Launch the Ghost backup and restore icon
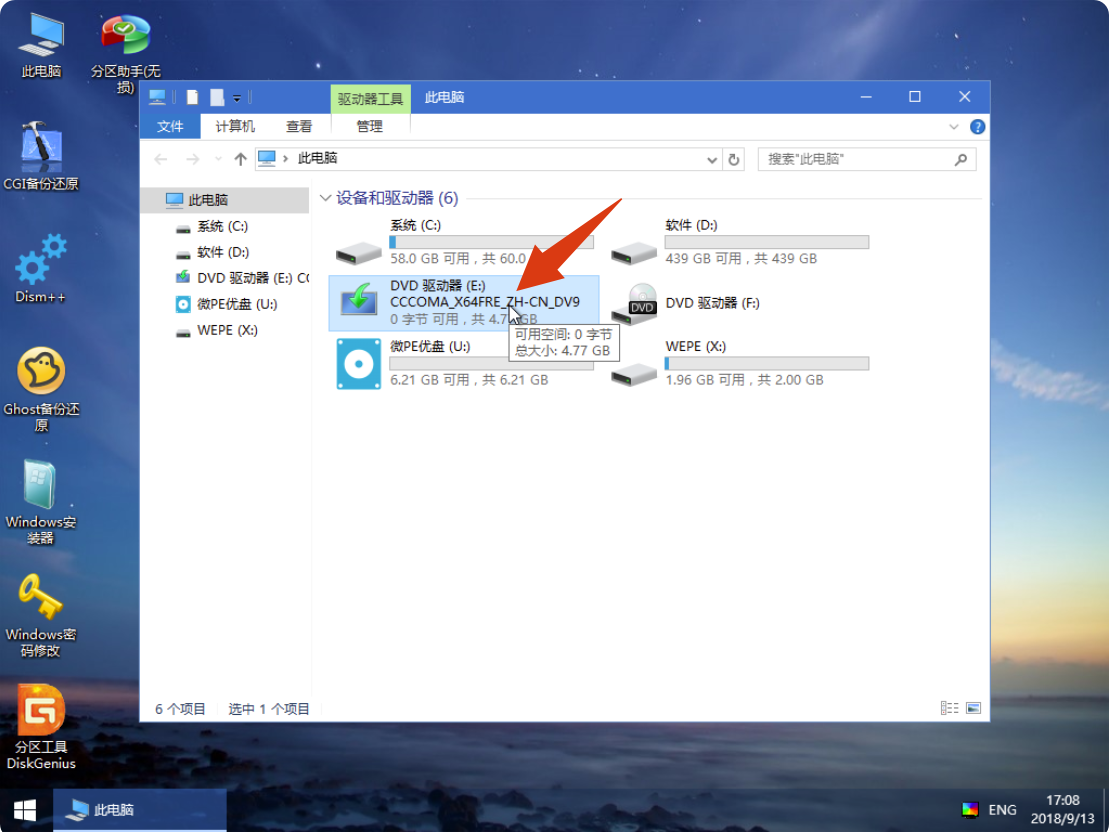1109x839 pixels. coord(41,374)
